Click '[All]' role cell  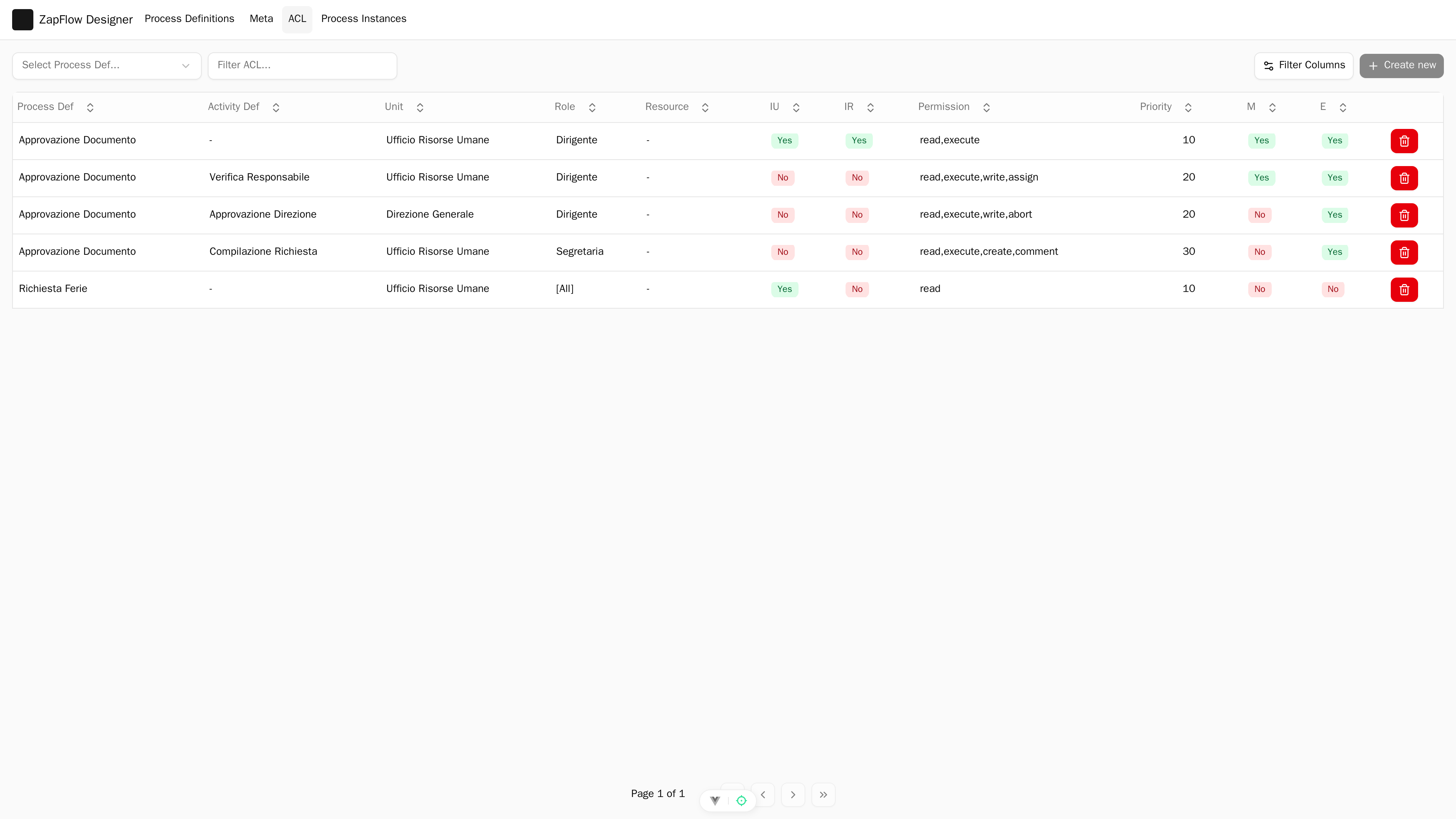pos(565,289)
